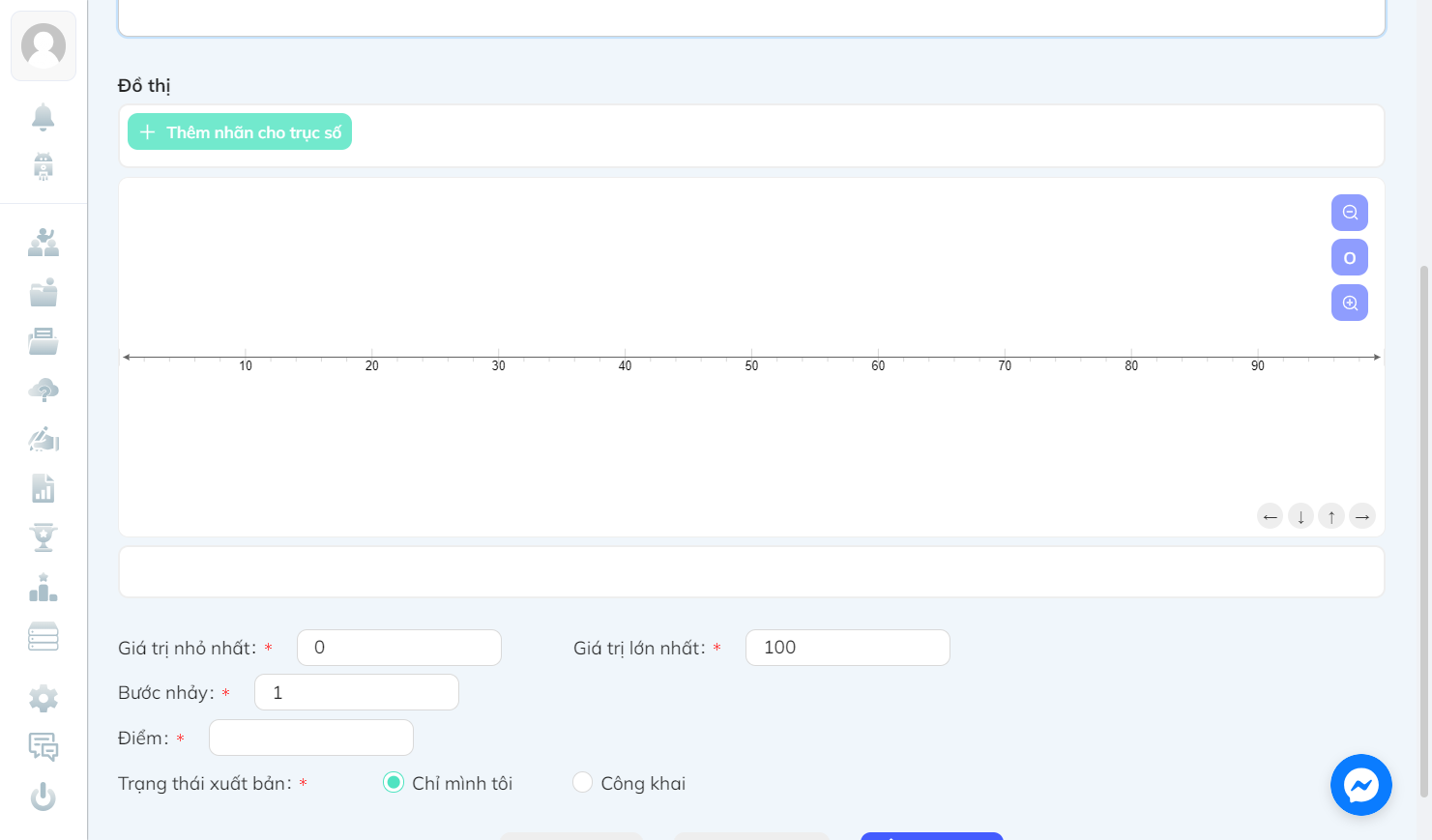Select the 'Công khai' radio option
This screenshot has height=840, width=1432.
582,782
